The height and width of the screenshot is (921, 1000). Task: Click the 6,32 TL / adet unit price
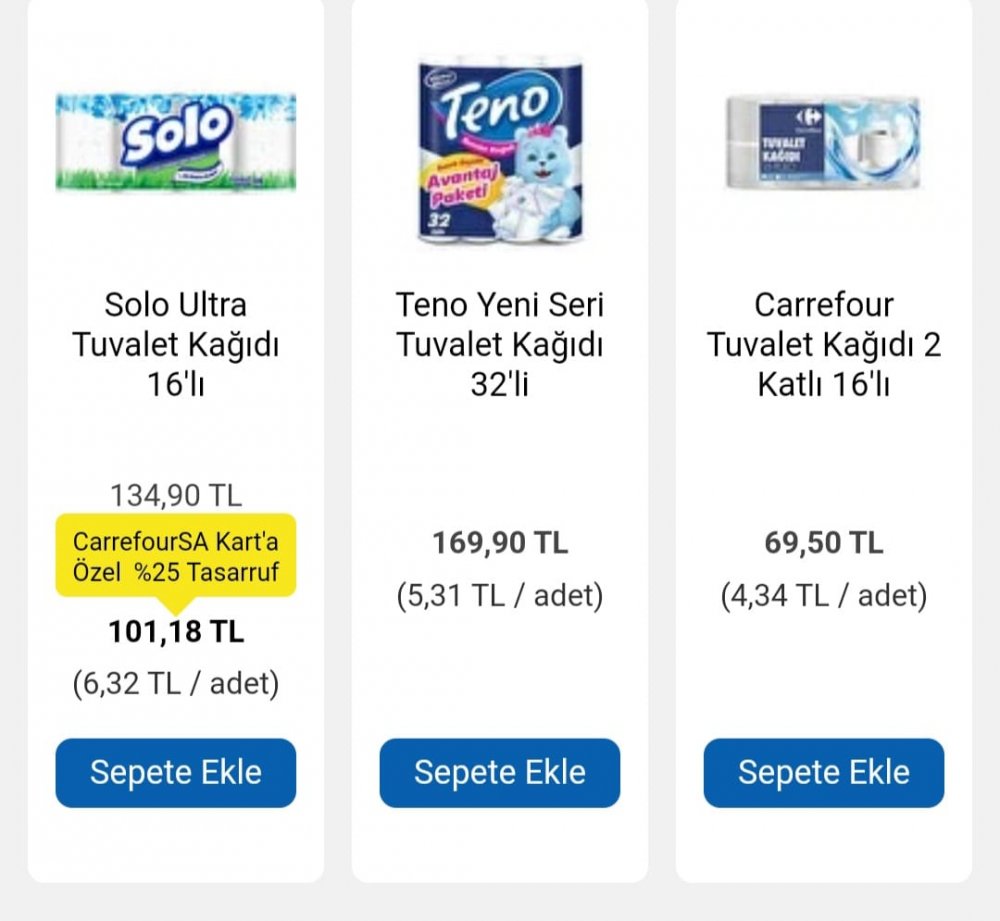[x=176, y=684]
